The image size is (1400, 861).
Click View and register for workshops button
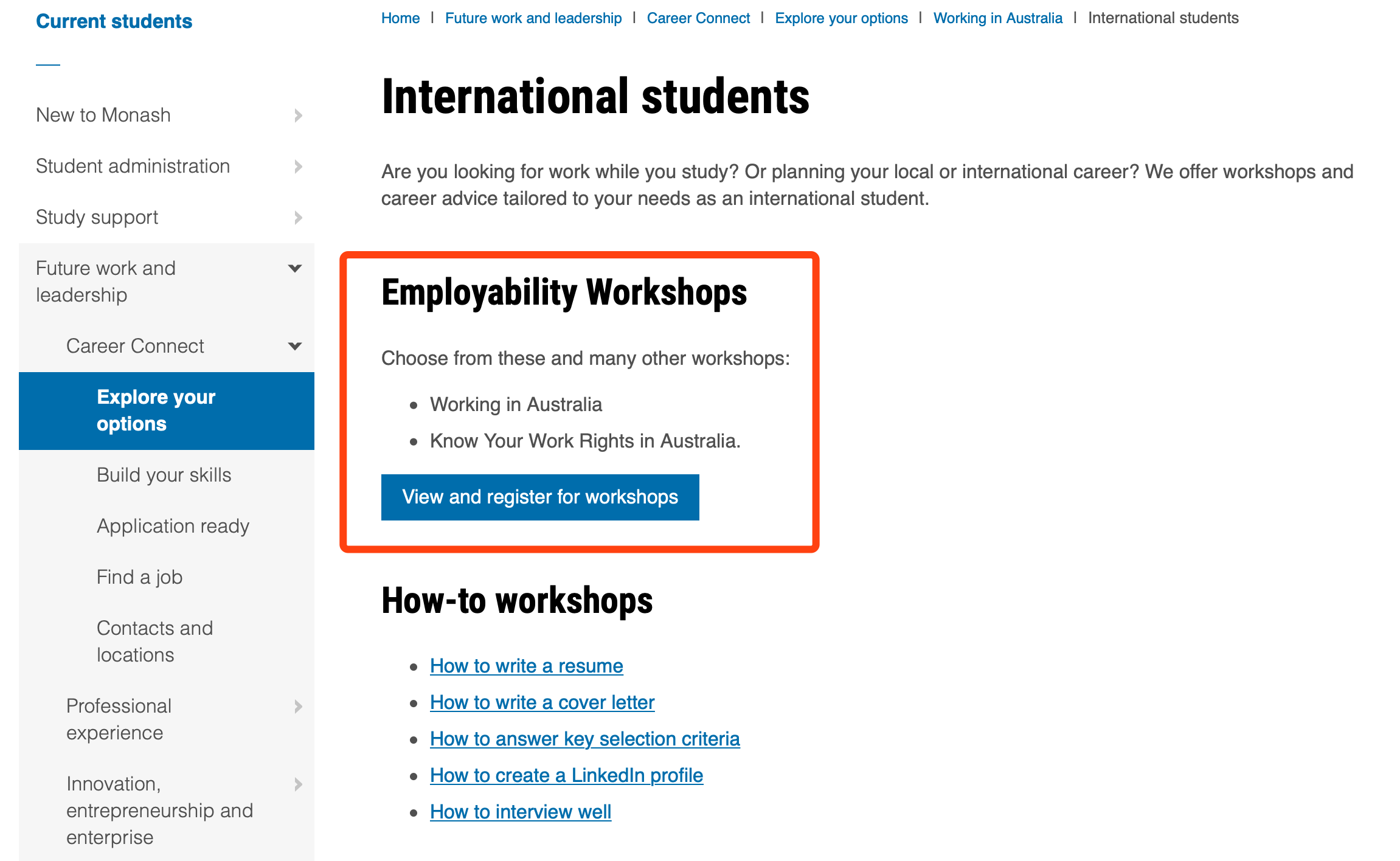click(x=540, y=497)
